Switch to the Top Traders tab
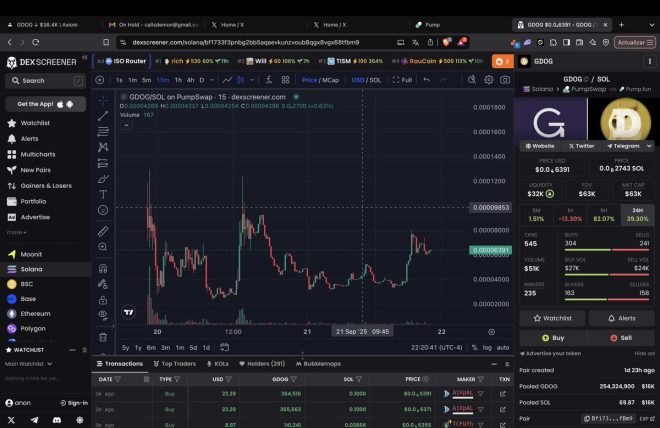The image size is (660, 428). pyautogui.click(x=174, y=364)
